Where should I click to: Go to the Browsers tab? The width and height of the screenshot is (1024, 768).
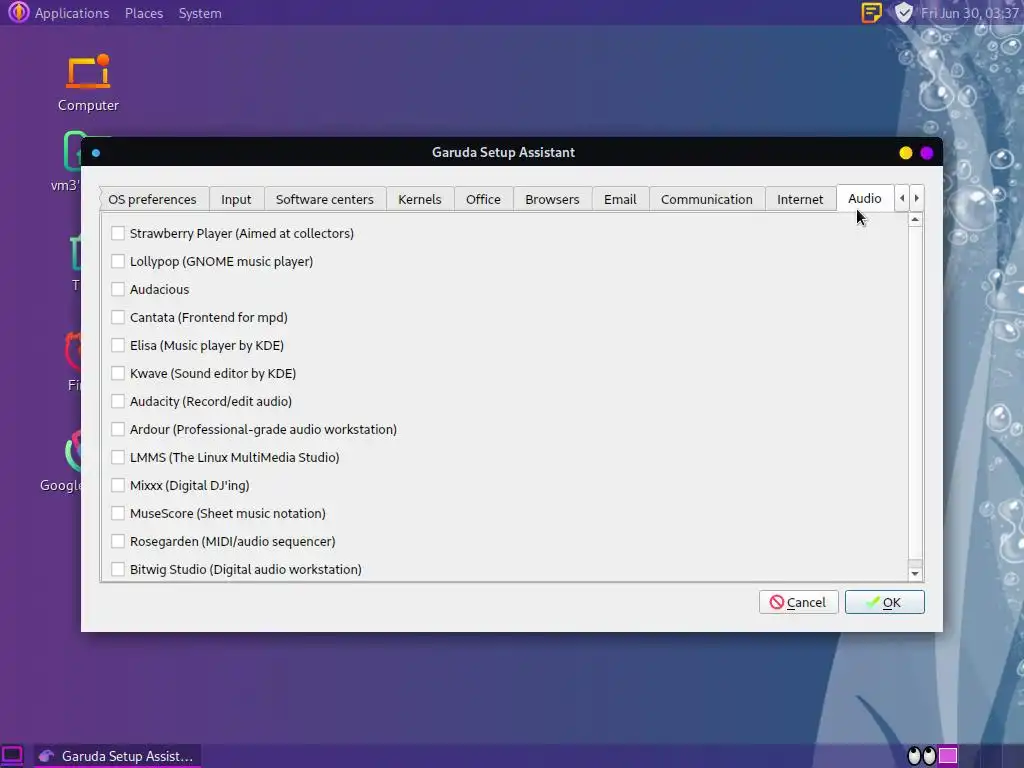552,199
